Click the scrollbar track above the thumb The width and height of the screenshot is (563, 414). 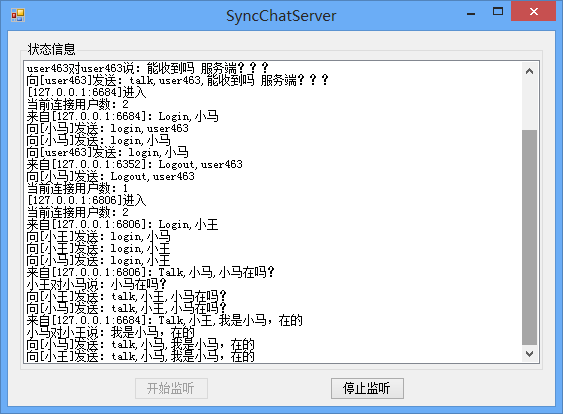[529, 104]
